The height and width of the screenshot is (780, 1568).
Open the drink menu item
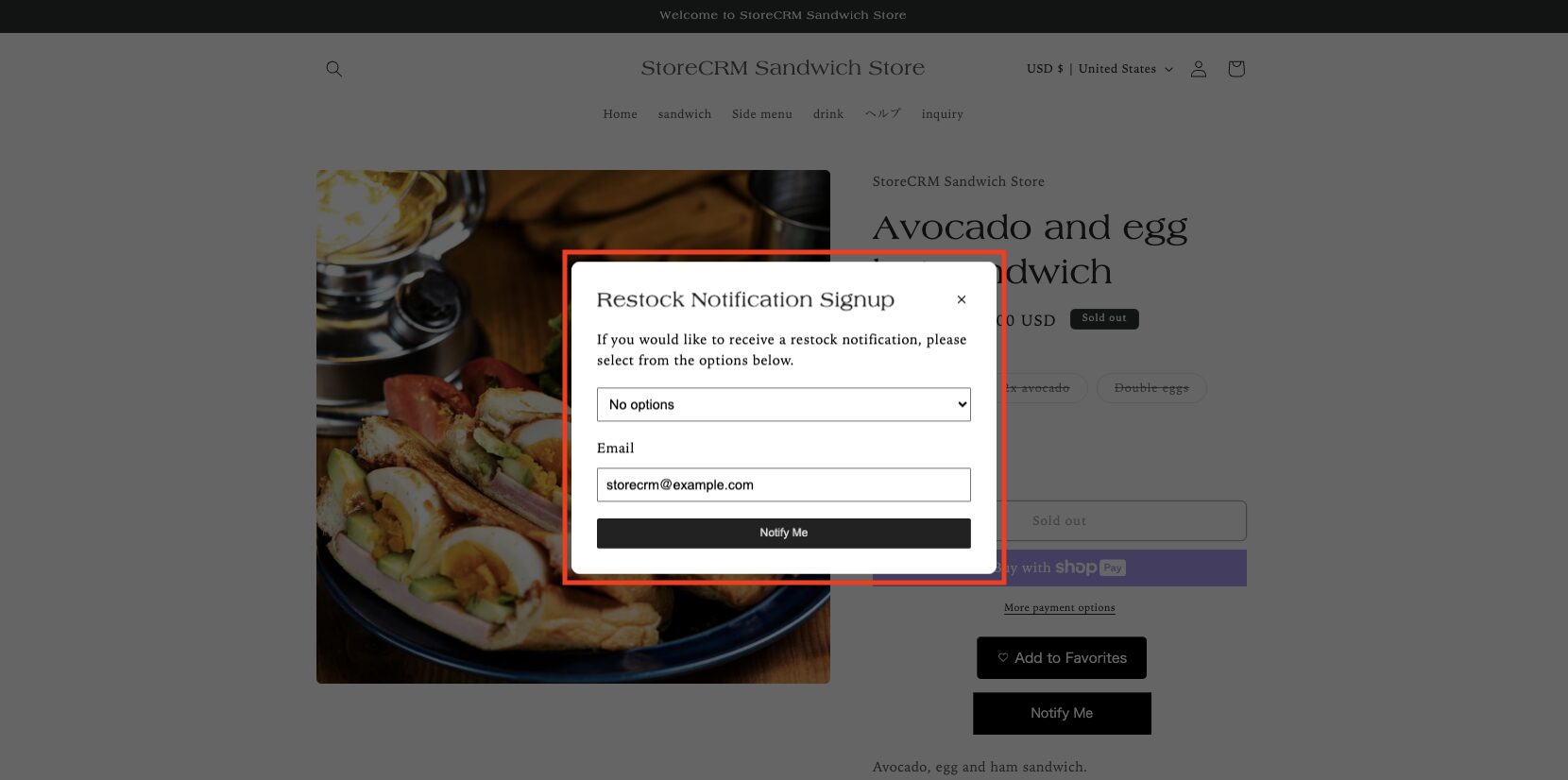coord(827,114)
